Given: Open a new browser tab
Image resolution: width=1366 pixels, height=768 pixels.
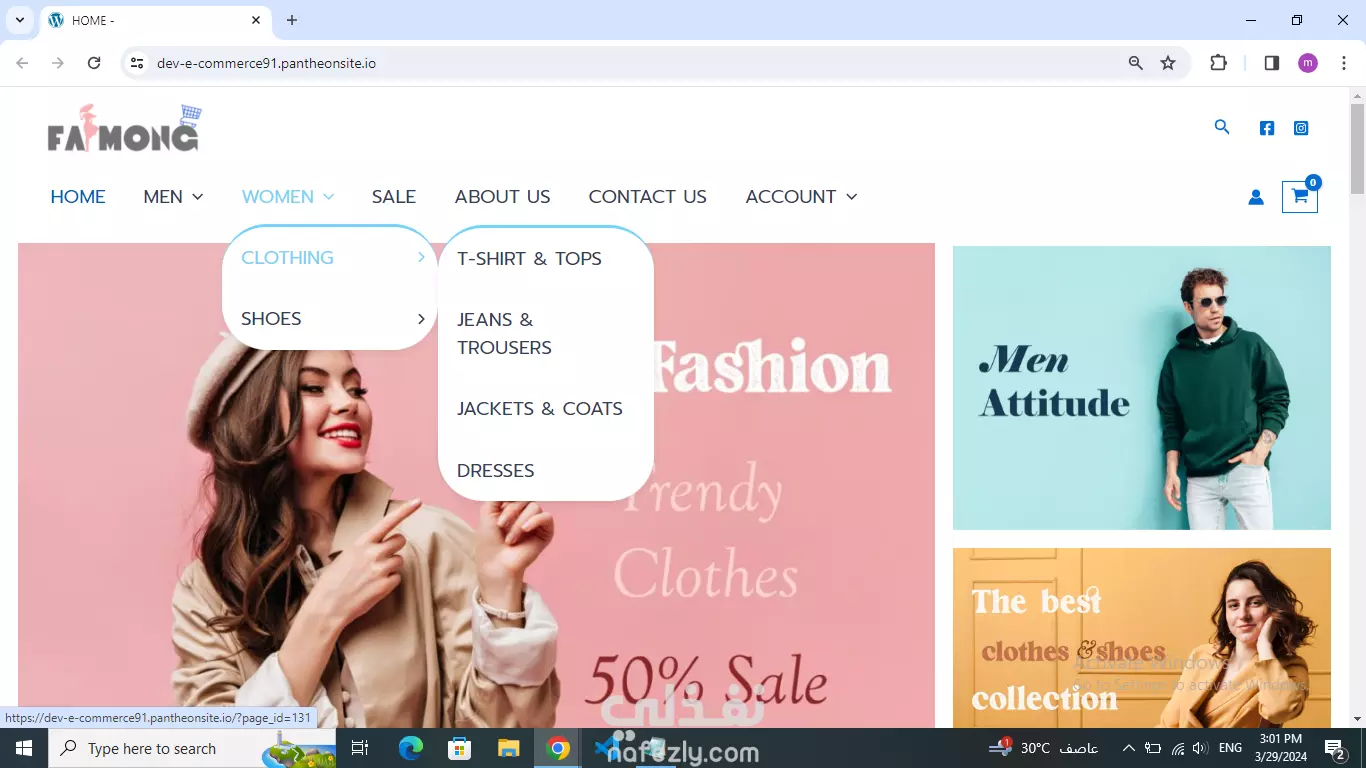Looking at the screenshot, I should click(292, 20).
